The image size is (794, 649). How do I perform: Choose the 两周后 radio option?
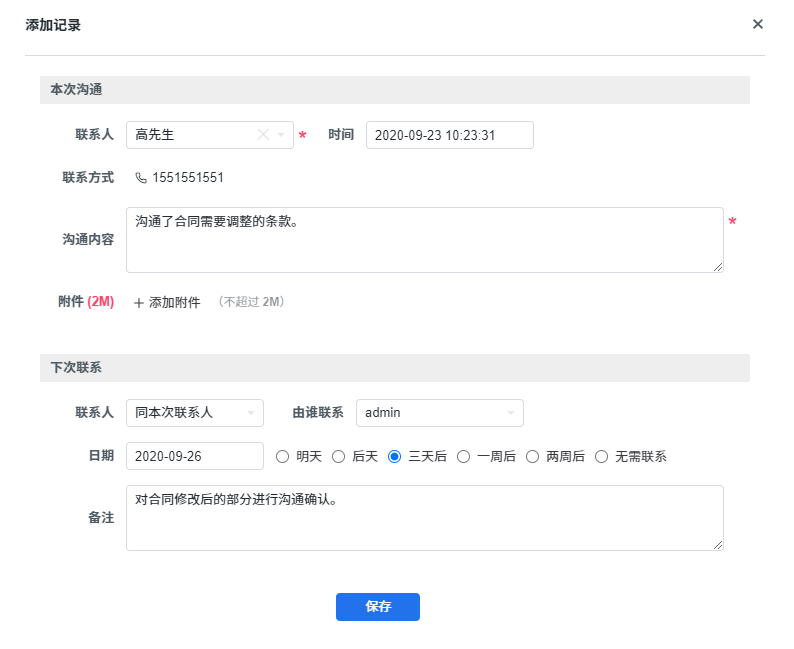click(532, 457)
